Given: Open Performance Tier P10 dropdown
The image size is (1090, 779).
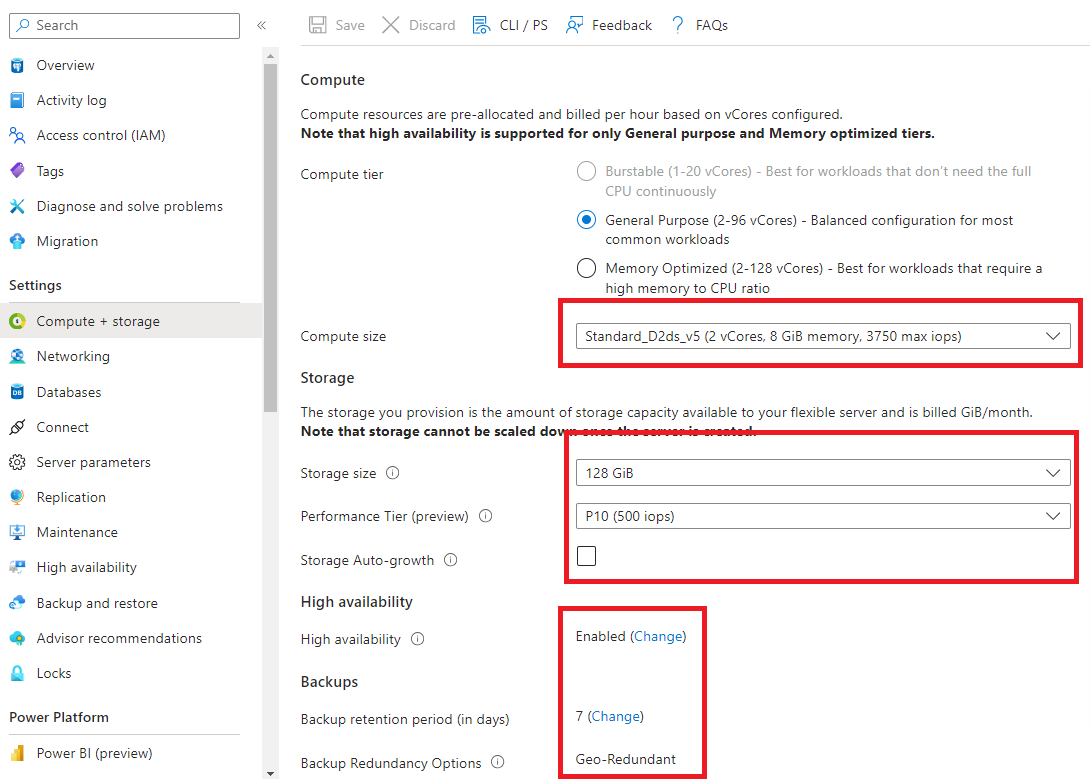Looking at the screenshot, I should coord(823,516).
